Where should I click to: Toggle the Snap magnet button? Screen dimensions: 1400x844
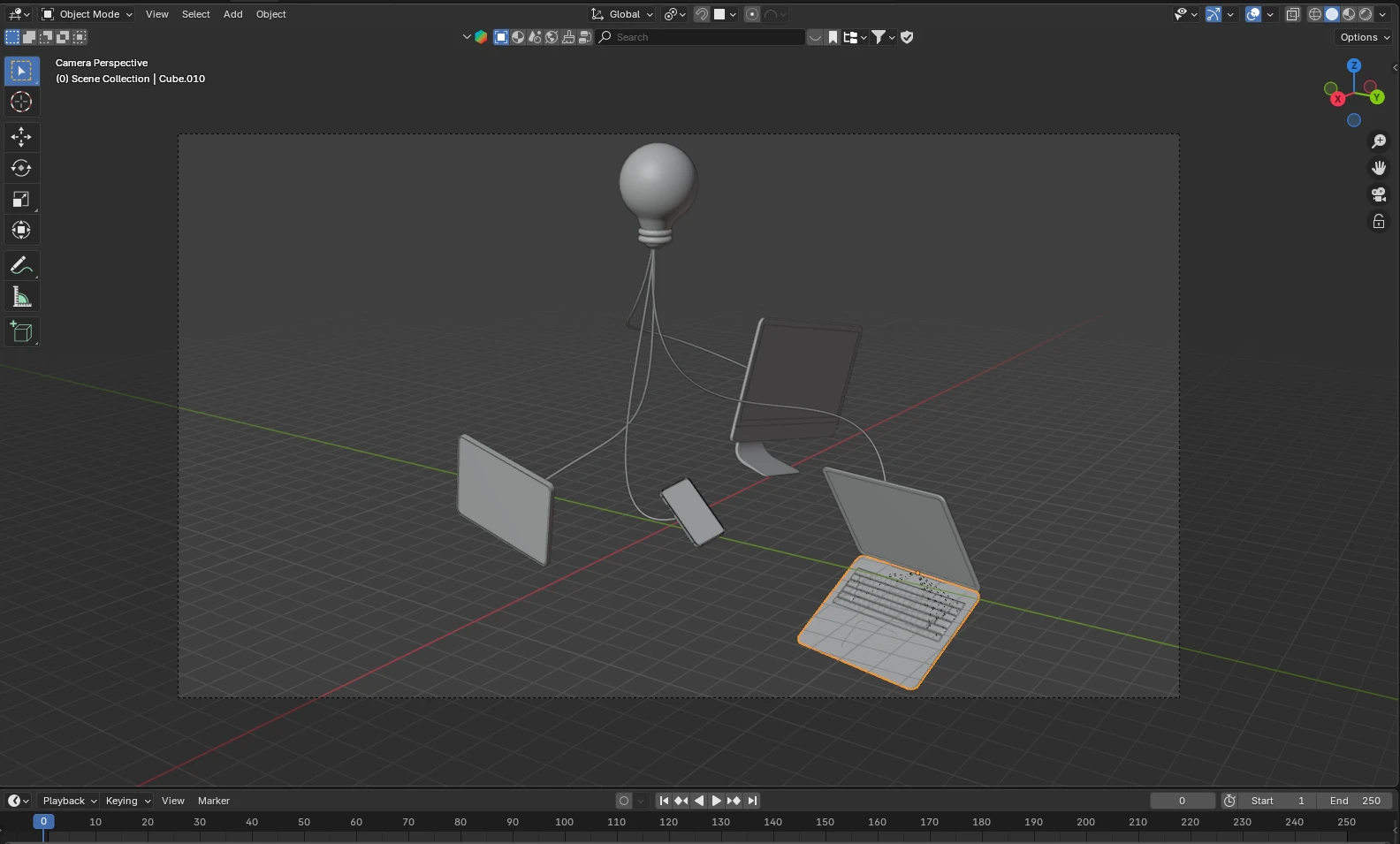[x=701, y=14]
